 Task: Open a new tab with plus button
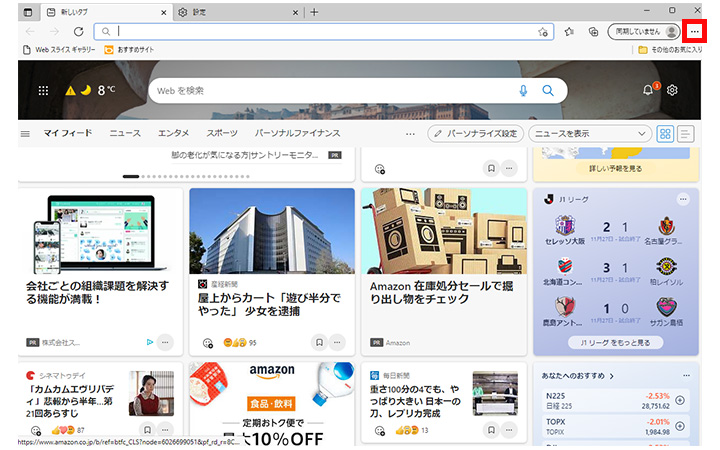click(x=314, y=12)
